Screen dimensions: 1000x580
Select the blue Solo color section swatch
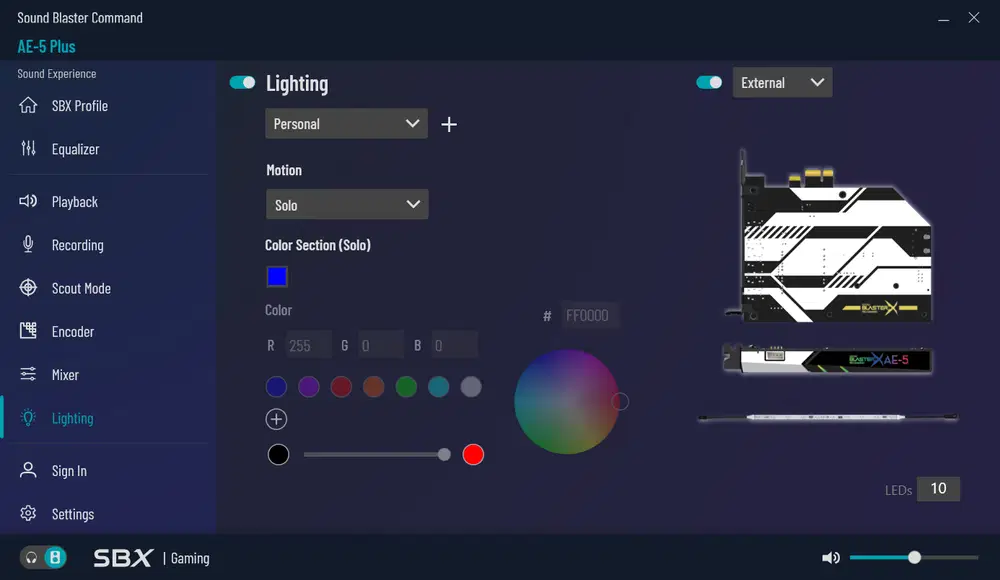coord(277,276)
